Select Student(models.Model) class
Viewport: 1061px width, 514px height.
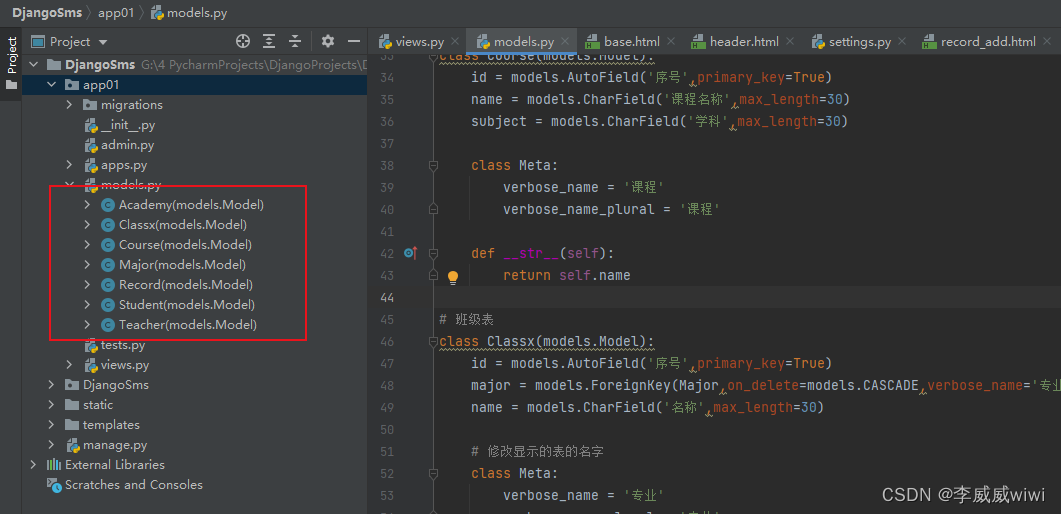(187, 305)
